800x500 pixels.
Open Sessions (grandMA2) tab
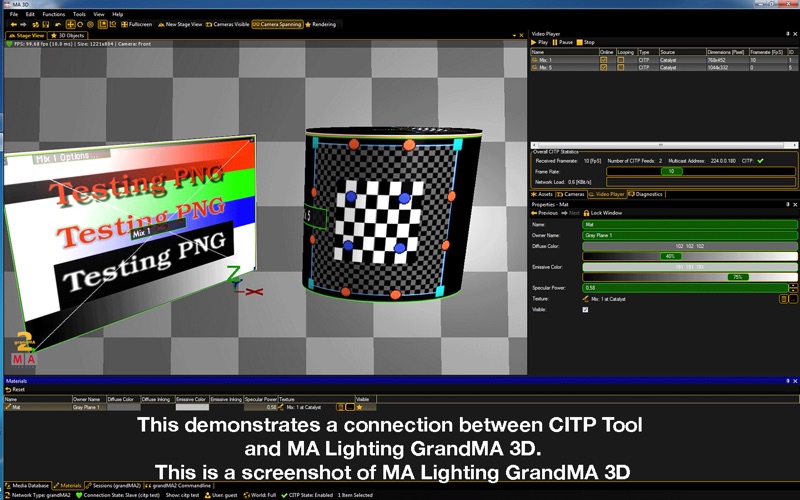pyautogui.click(x=113, y=486)
